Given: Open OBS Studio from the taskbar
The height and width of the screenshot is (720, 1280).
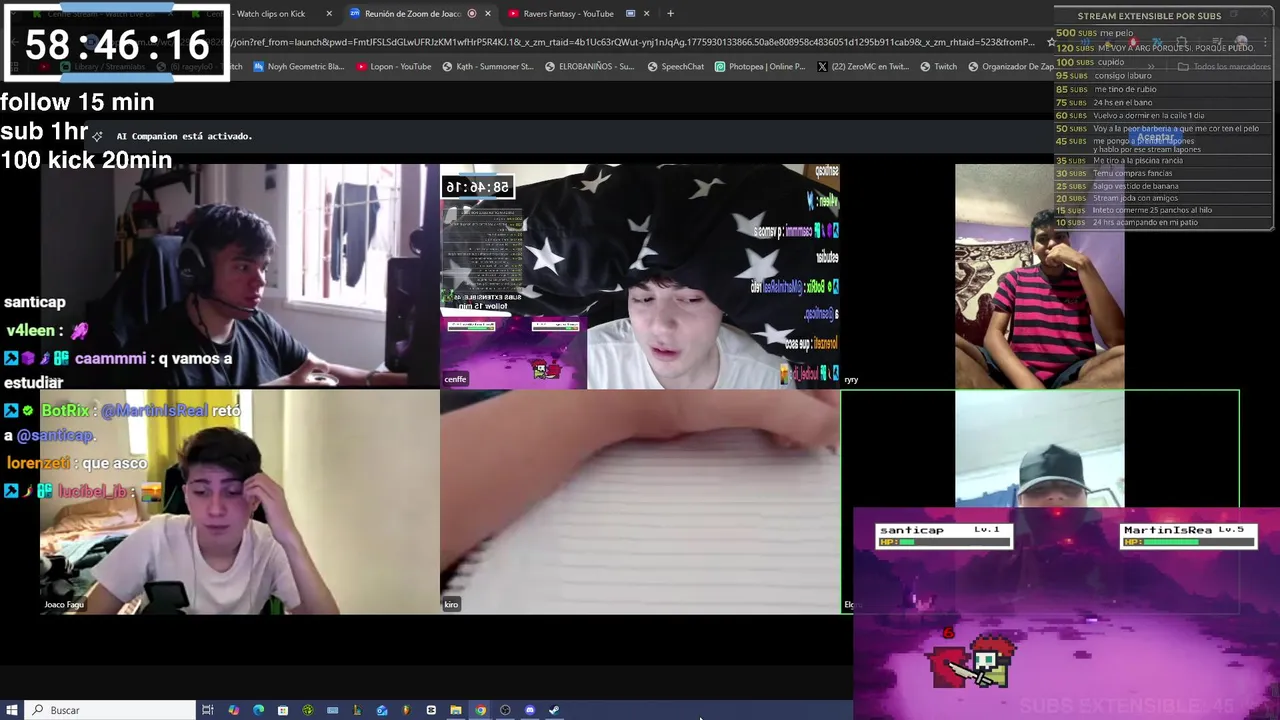Looking at the screenshot, I should [x=505, y=710].
